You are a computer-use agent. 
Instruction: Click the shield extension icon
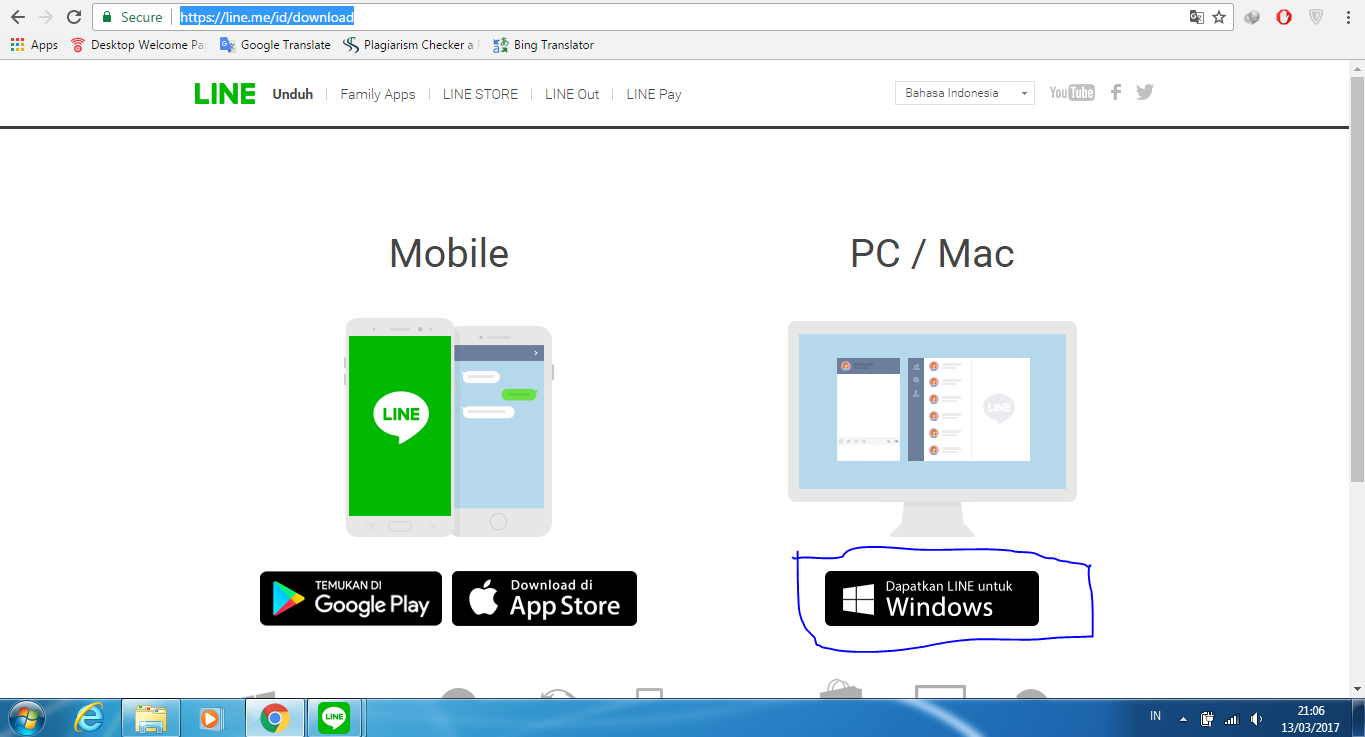[x=1316, y=17]
